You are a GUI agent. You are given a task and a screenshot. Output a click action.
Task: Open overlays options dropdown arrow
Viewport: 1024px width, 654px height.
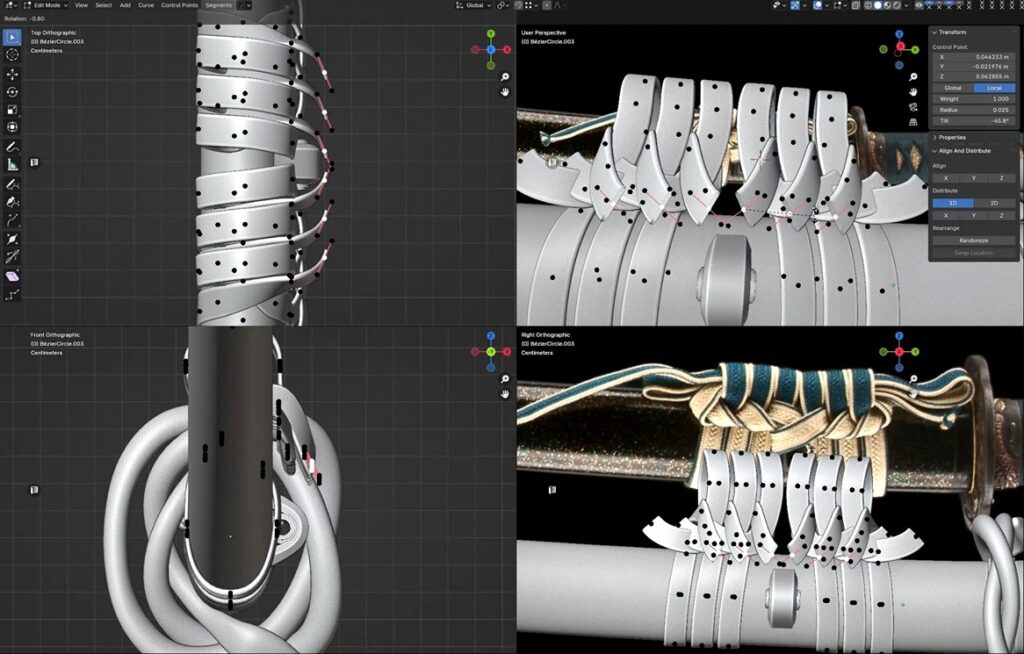click(827, 5)
